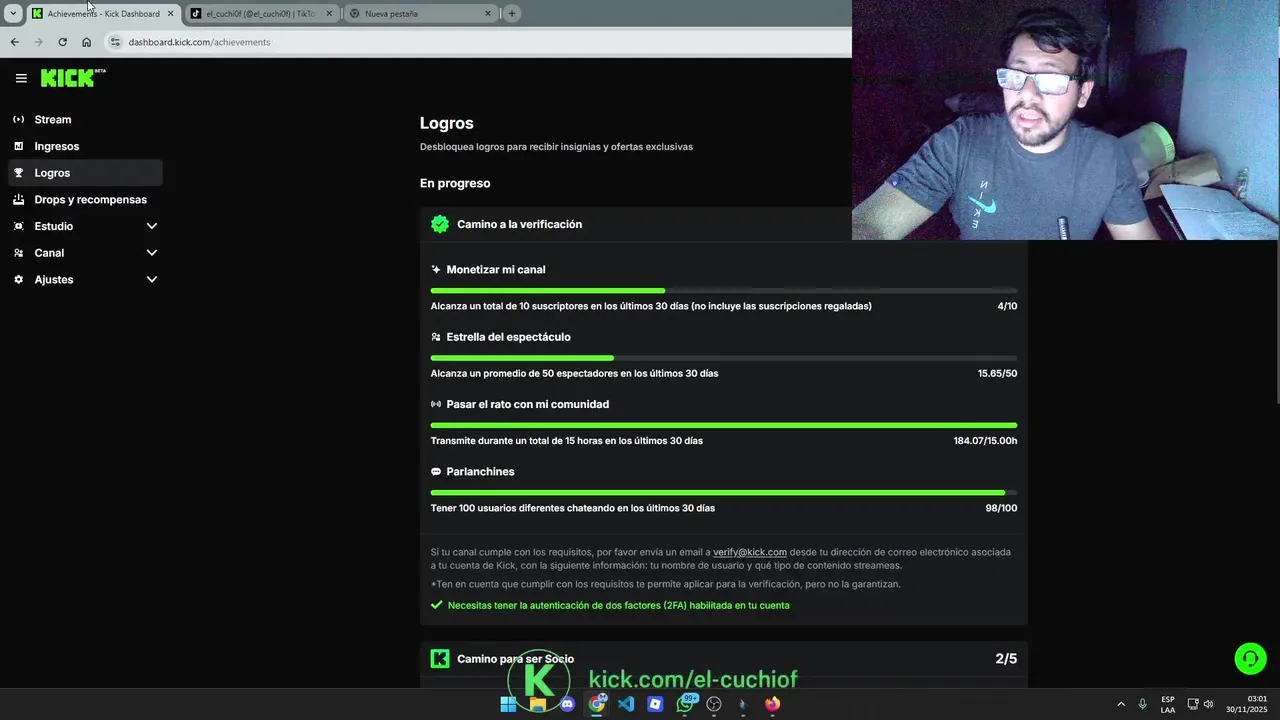The image size is (1280, 720).
Task: Show hidden system tray icons
Action: pos(1121,704)
